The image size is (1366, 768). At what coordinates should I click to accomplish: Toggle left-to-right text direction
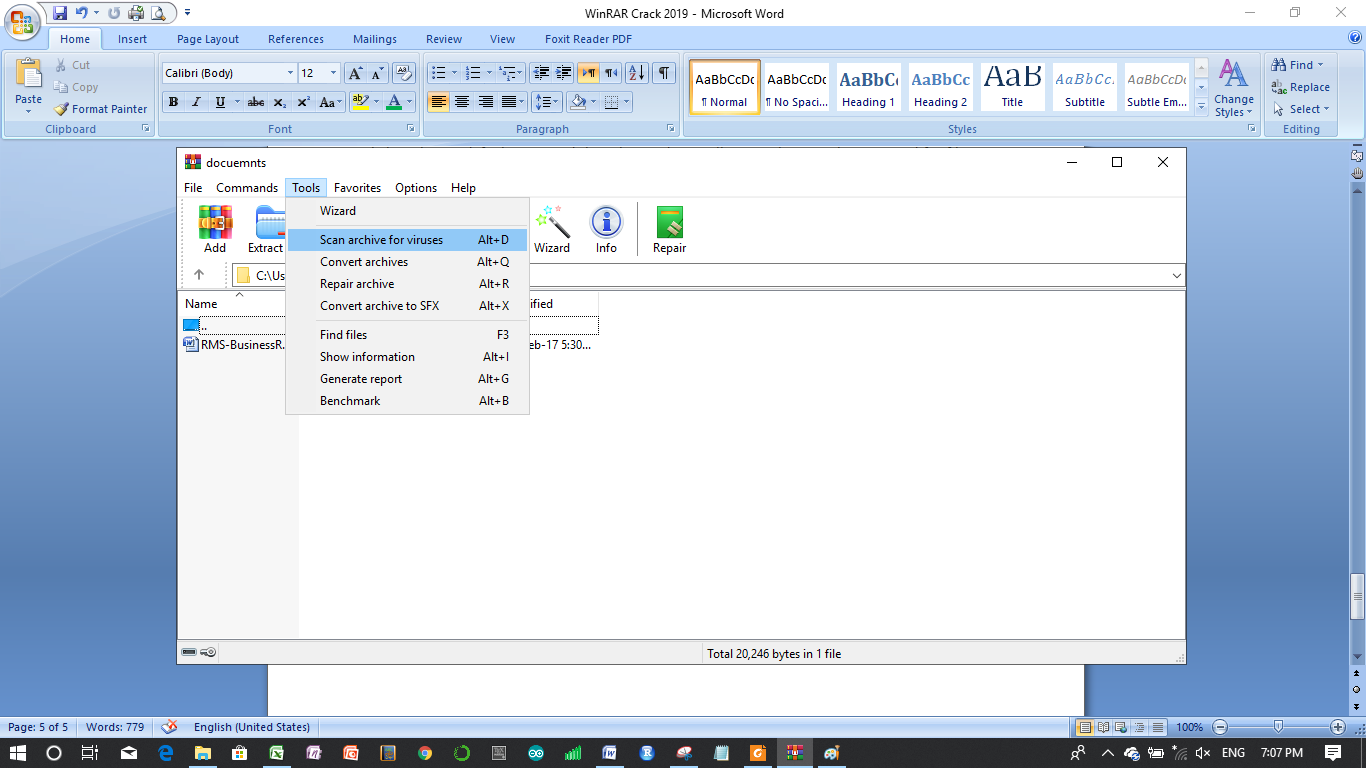[x=588, y=73]
